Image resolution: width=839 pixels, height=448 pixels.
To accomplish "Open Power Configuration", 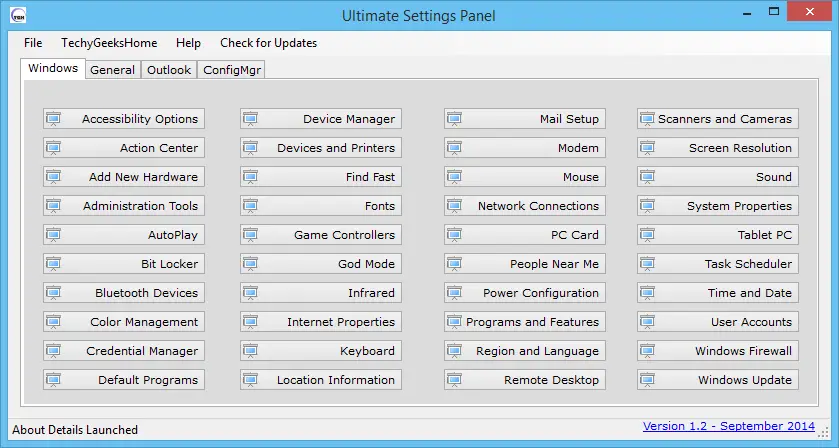I will 524,293.
